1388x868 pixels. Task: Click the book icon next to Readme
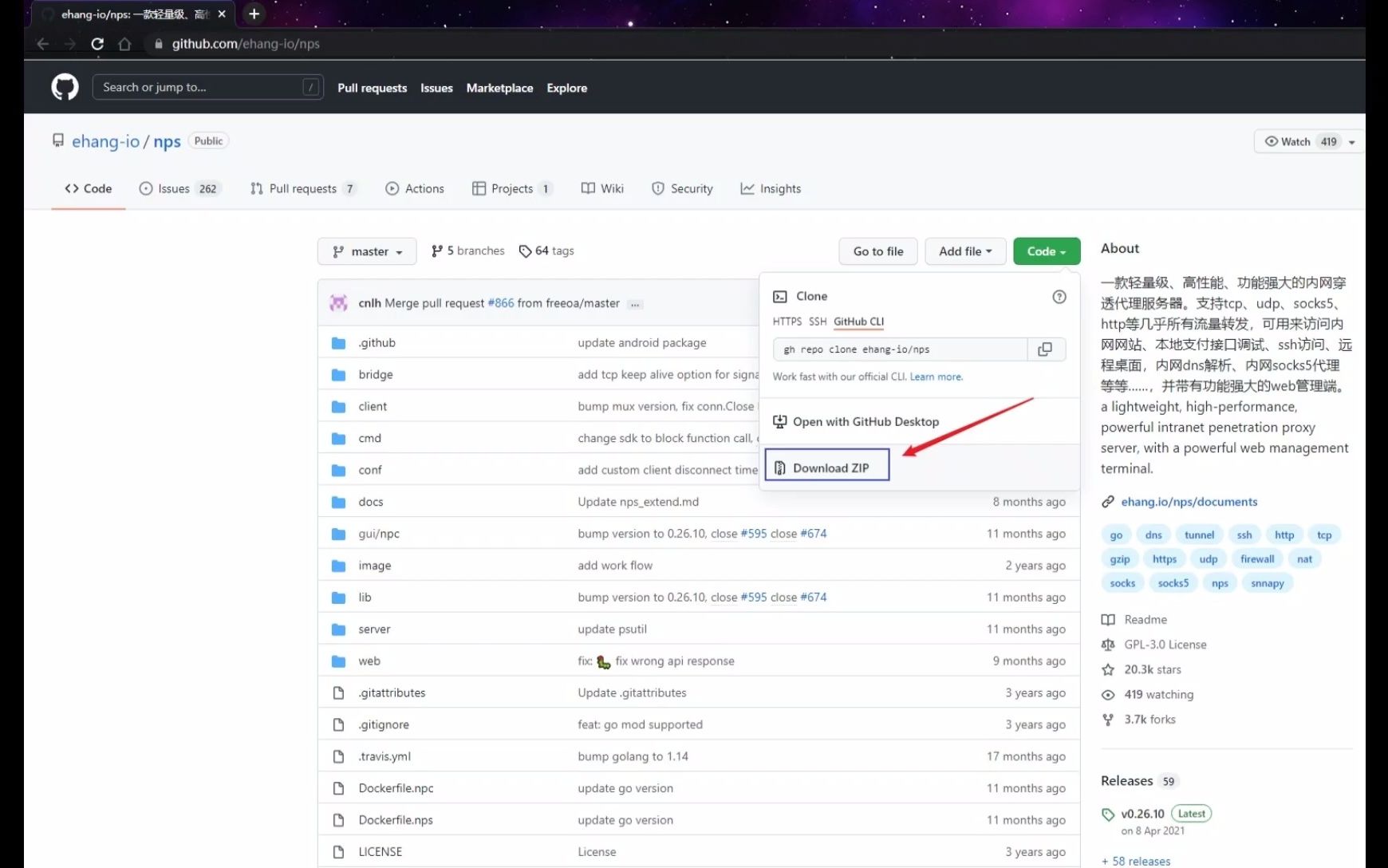1108,619
